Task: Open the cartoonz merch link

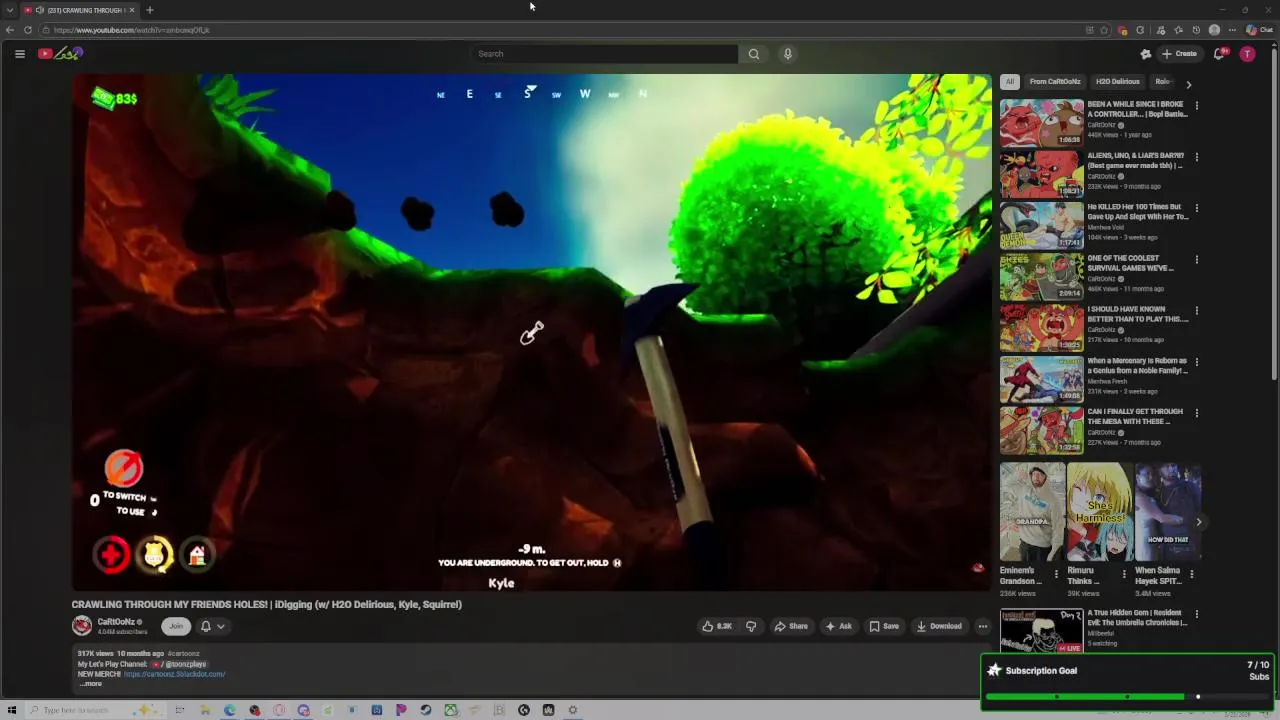Action: pos(175,674)
